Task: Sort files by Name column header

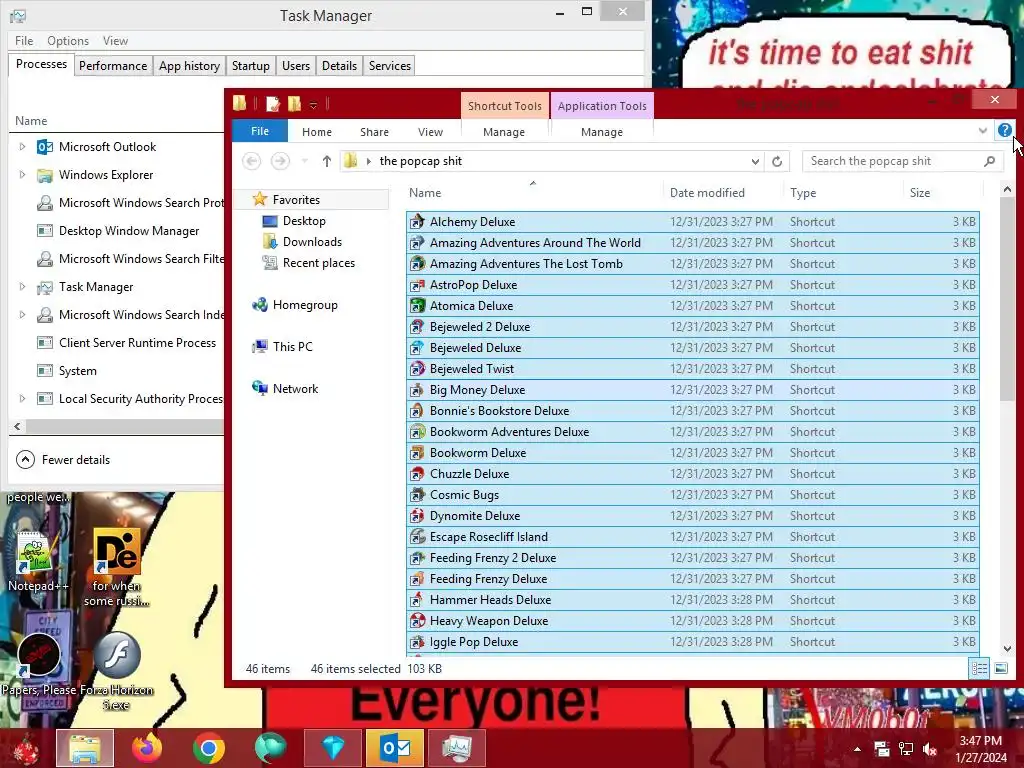Action: 533,193
